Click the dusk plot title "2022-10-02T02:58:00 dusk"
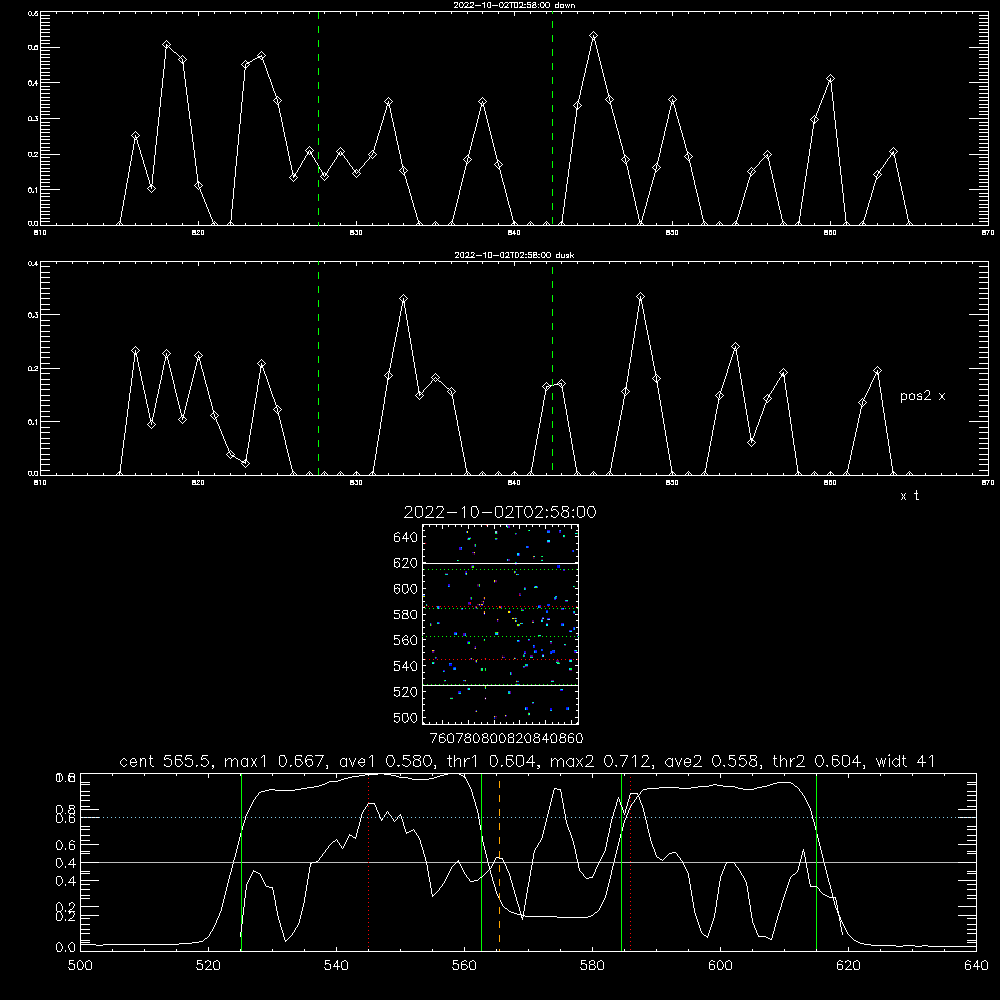 pyautogui.click(x=514, y=255)
